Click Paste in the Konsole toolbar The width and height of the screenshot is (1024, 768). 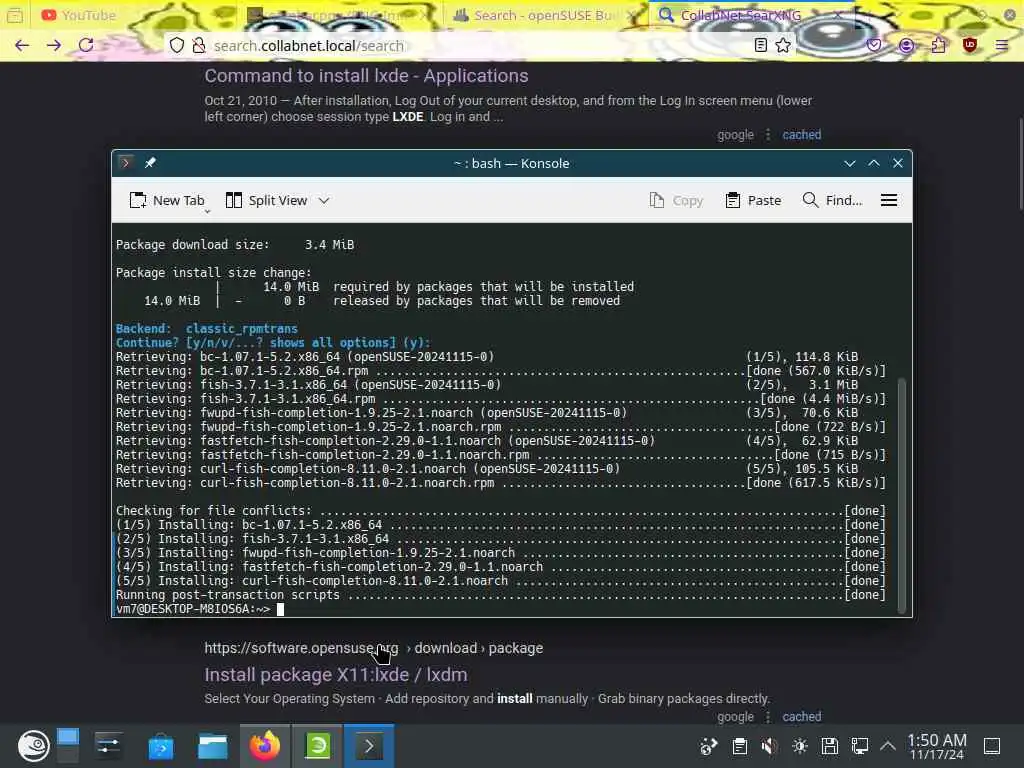point(753,200)
